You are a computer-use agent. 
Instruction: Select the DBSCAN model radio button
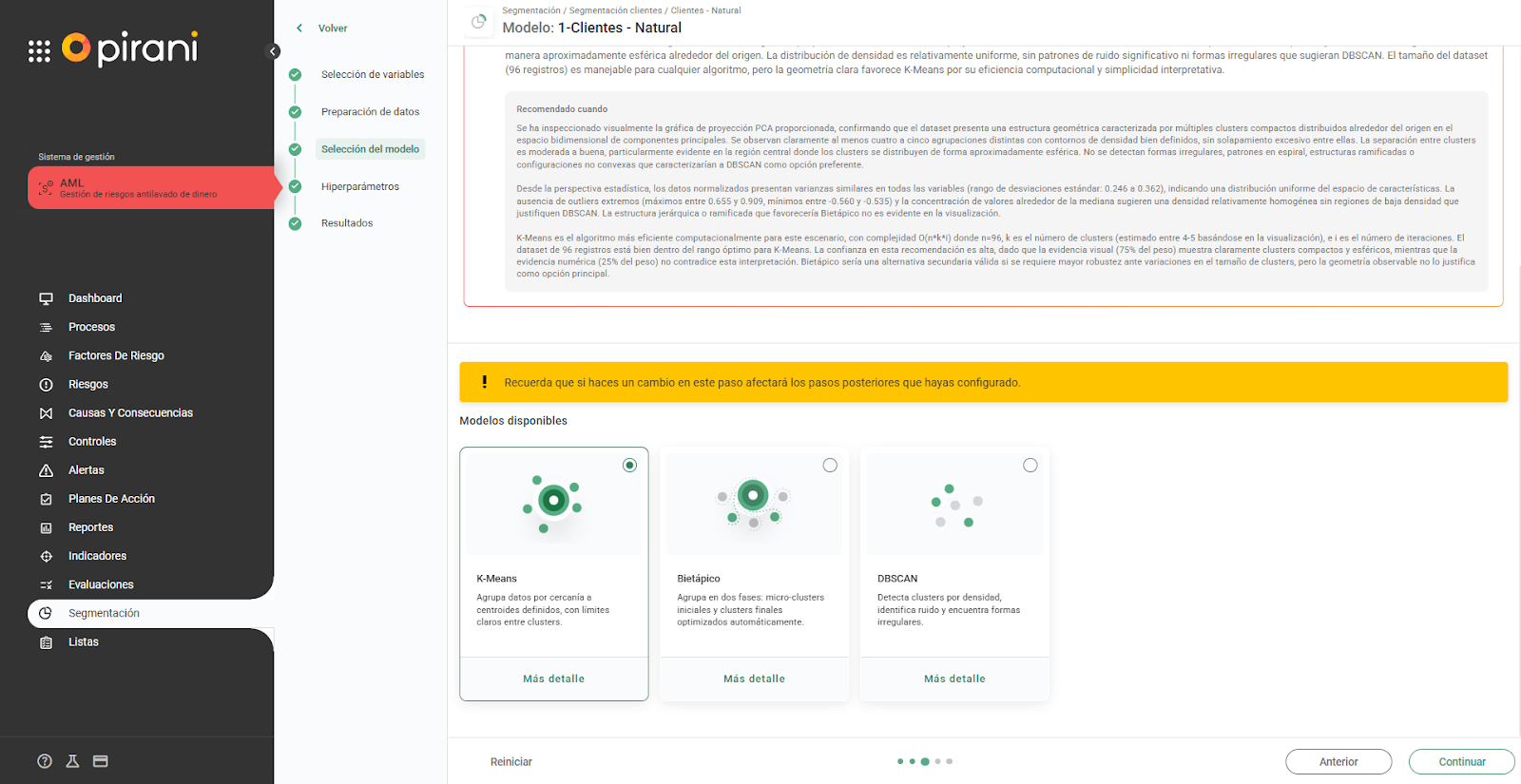tap(1030, 466)
